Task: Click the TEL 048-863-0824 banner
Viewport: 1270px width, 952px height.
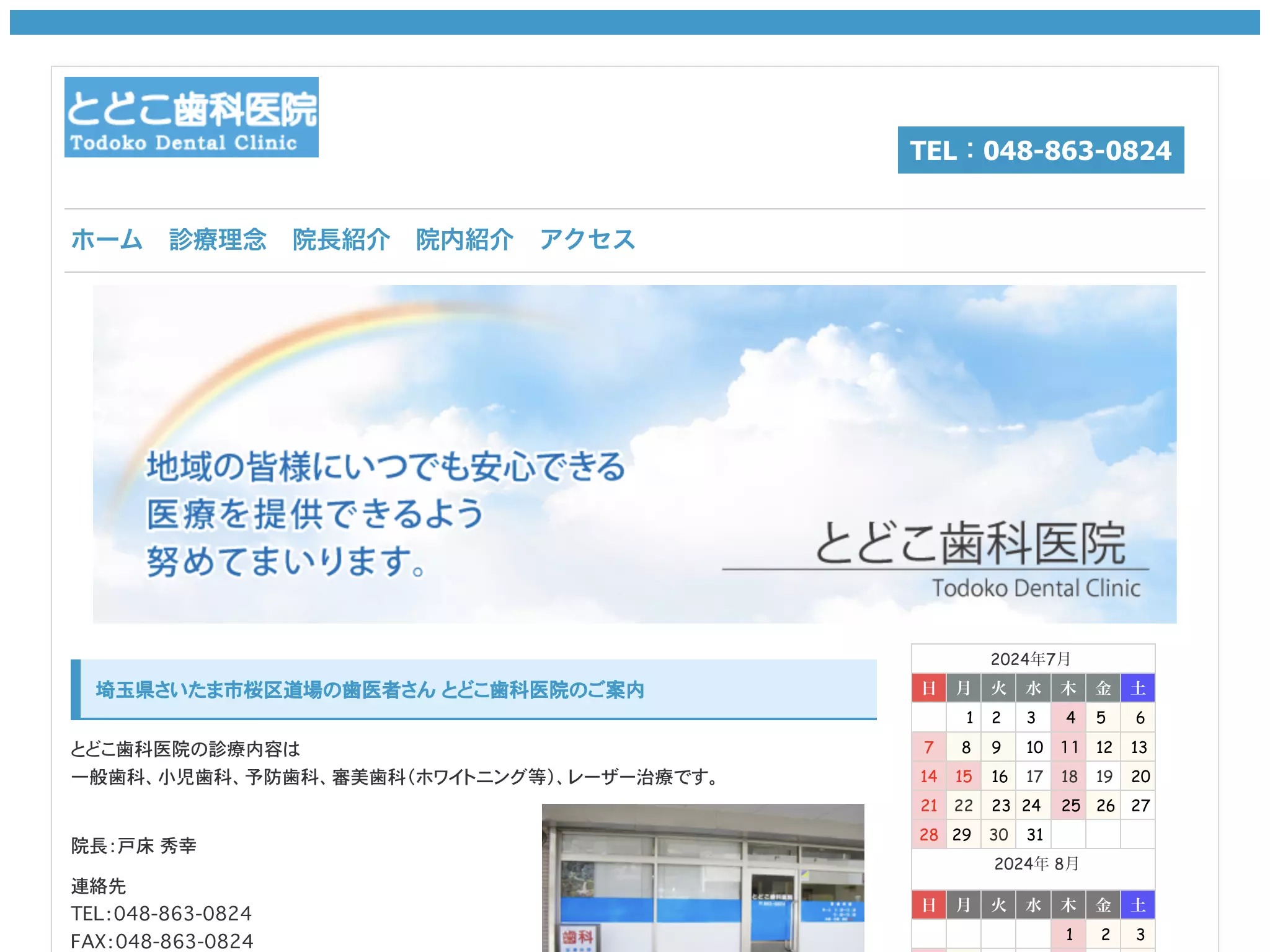Action: tap(1041, 150)
